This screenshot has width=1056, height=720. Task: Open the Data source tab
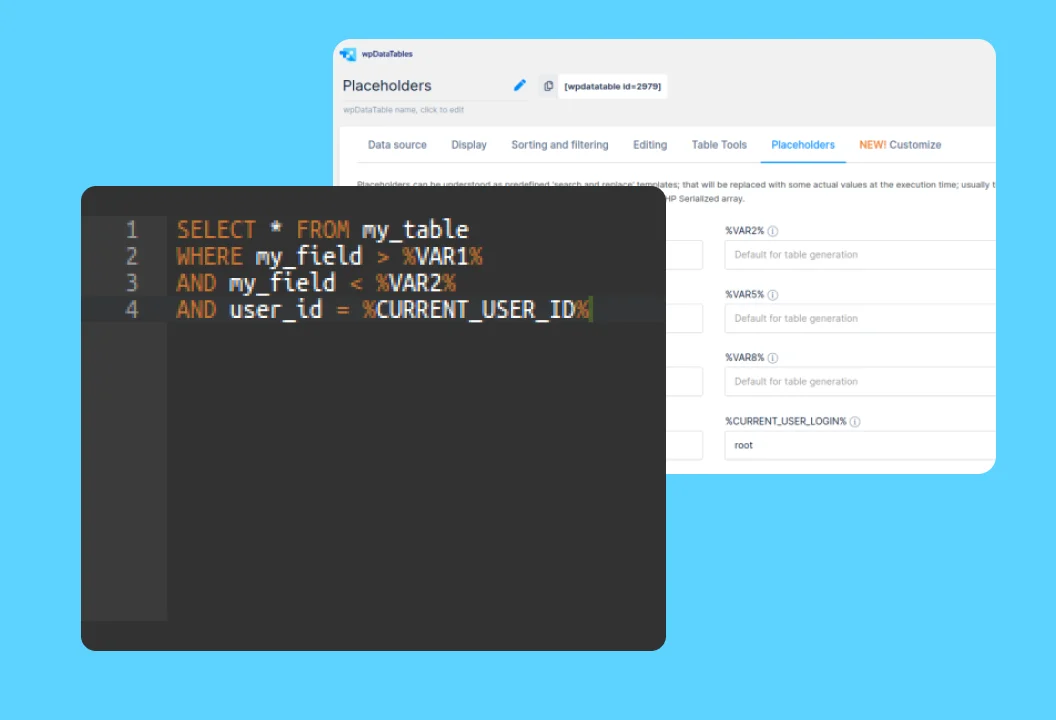397,145
